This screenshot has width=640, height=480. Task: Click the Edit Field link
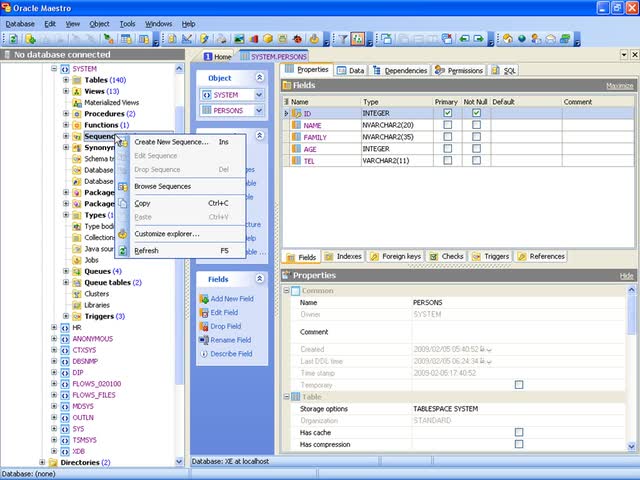pyautogui.click(x=224, y=313)
